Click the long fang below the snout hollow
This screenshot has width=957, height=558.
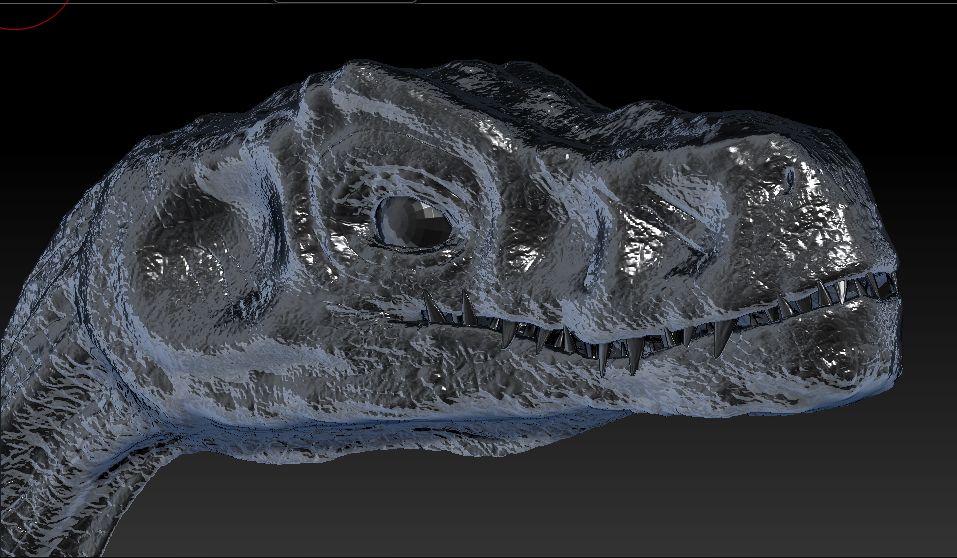(x=719, y=337)
